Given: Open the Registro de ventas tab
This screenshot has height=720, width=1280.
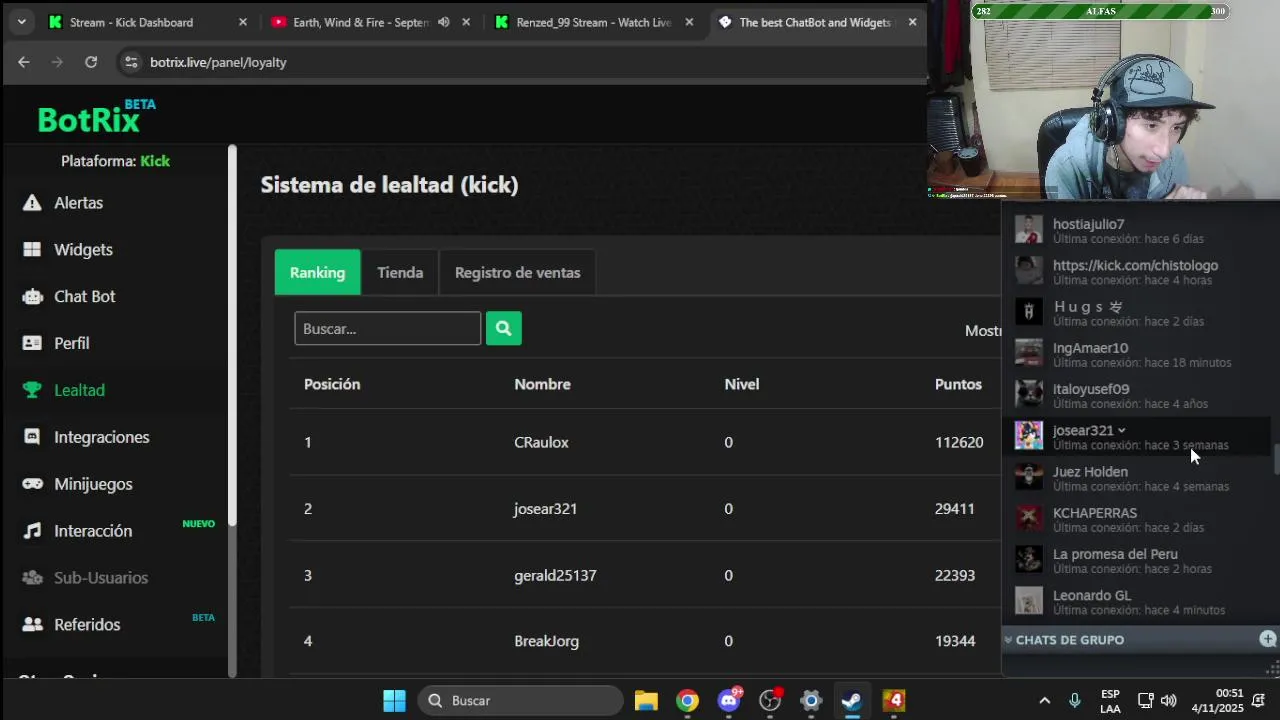Looking at the screenshot, I should point(517,272).
